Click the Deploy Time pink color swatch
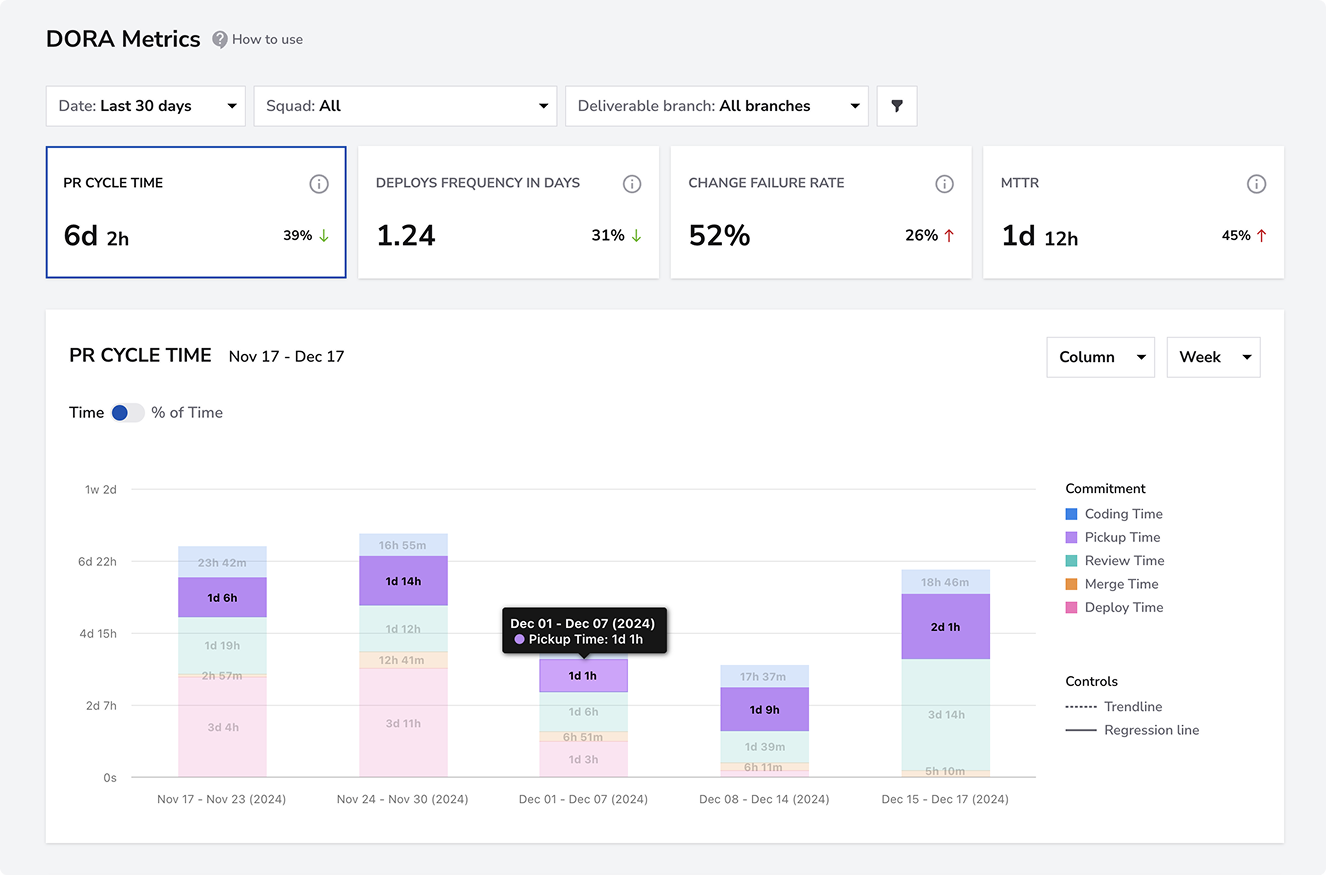This screenshot has height=876, width=1326. click(1072, 608)
